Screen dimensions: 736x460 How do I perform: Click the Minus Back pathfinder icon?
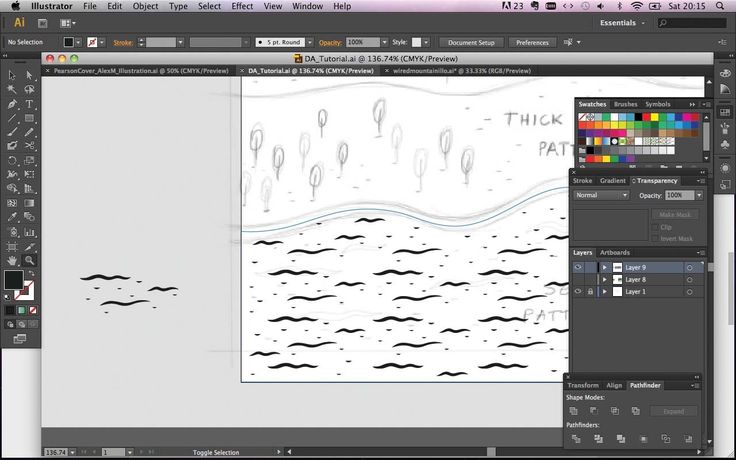pyautogui.click(x=689, y=439)
